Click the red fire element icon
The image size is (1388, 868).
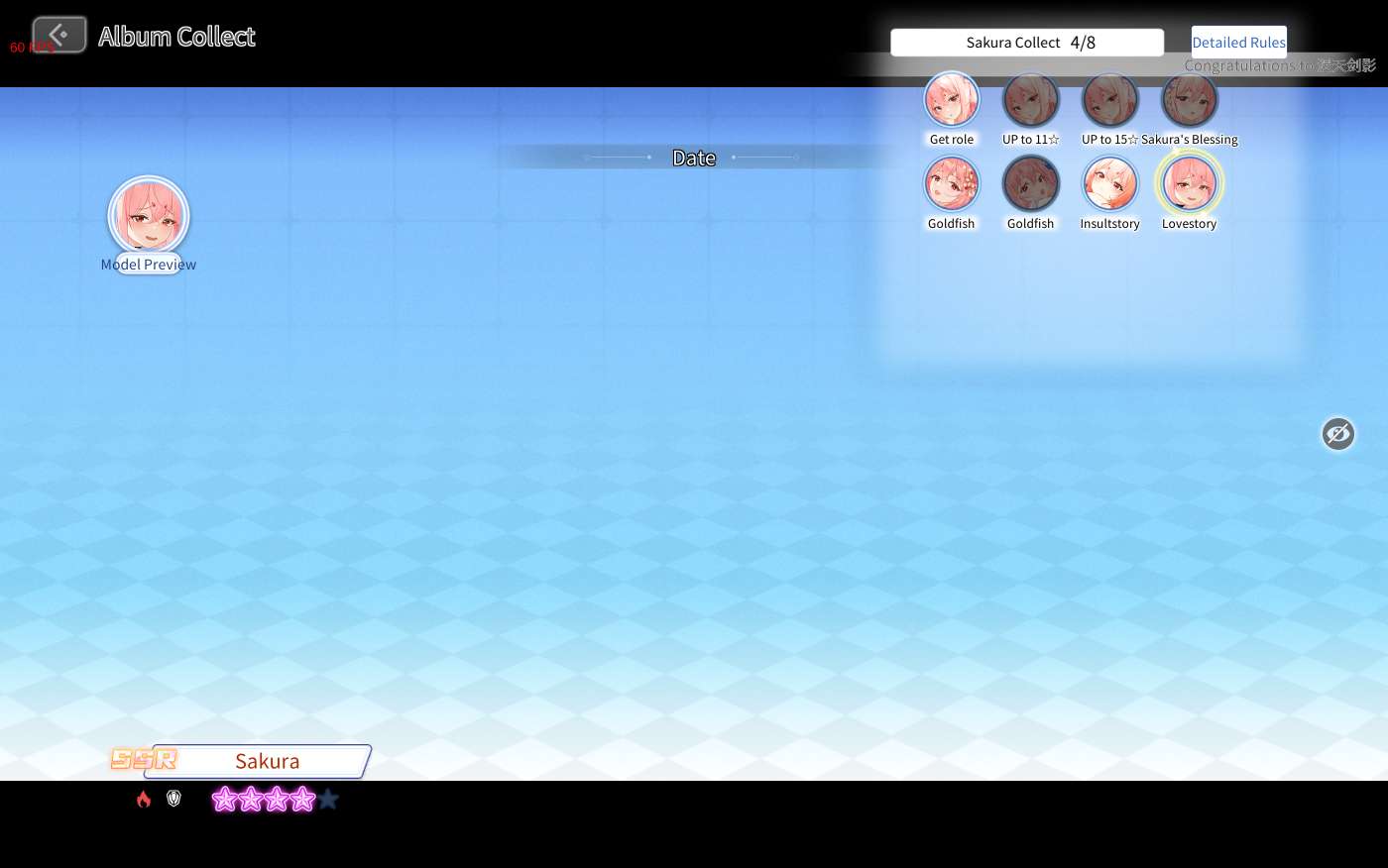point(144,799)
